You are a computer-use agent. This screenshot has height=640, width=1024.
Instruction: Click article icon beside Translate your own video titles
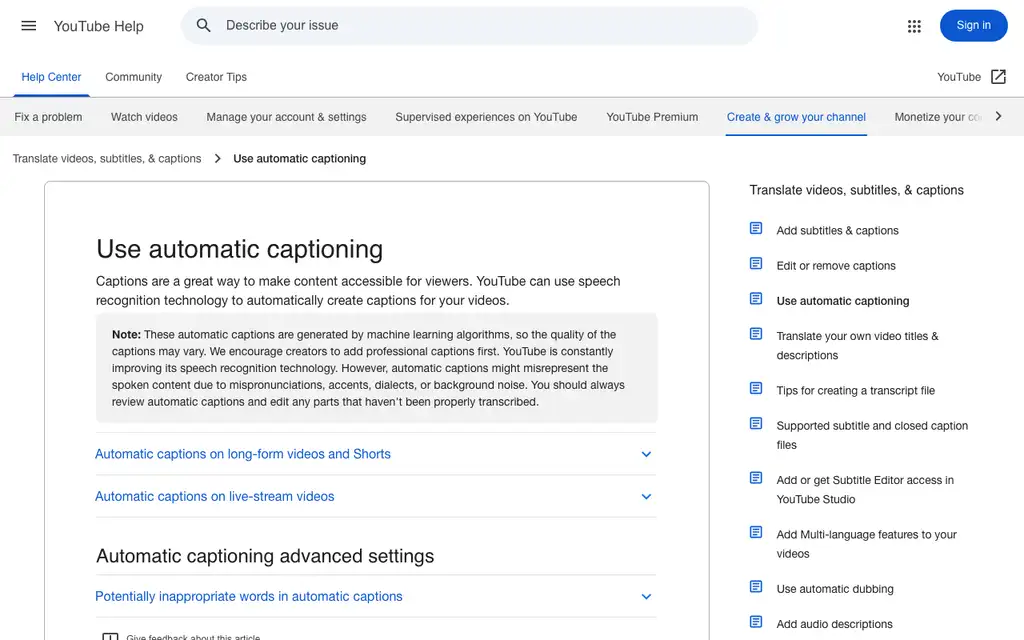point(756,334)
